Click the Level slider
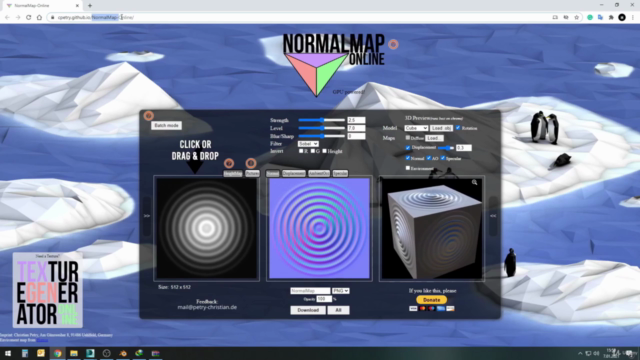Screen dimensions: 640x360 click(x=322, y=128)
